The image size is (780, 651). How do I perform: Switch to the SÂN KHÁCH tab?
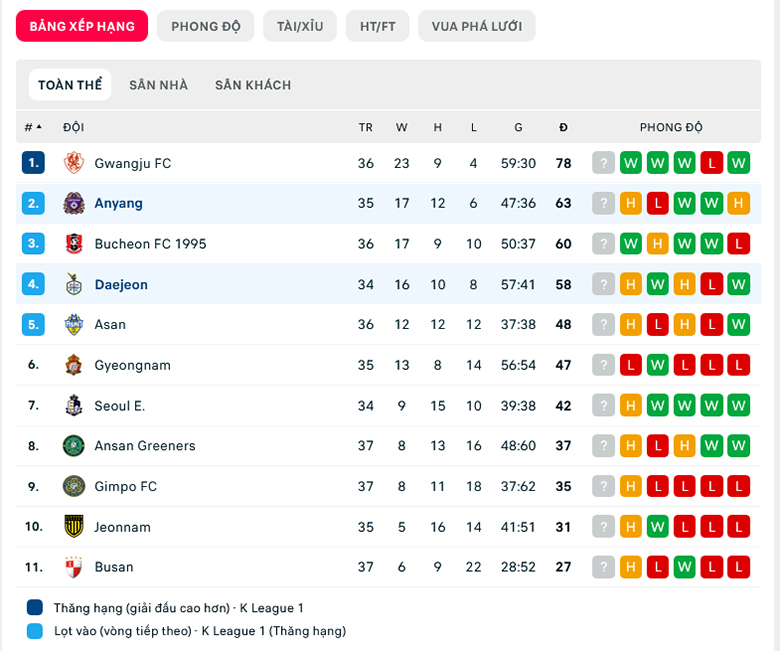pyautogui.click(x=253, y=85)
